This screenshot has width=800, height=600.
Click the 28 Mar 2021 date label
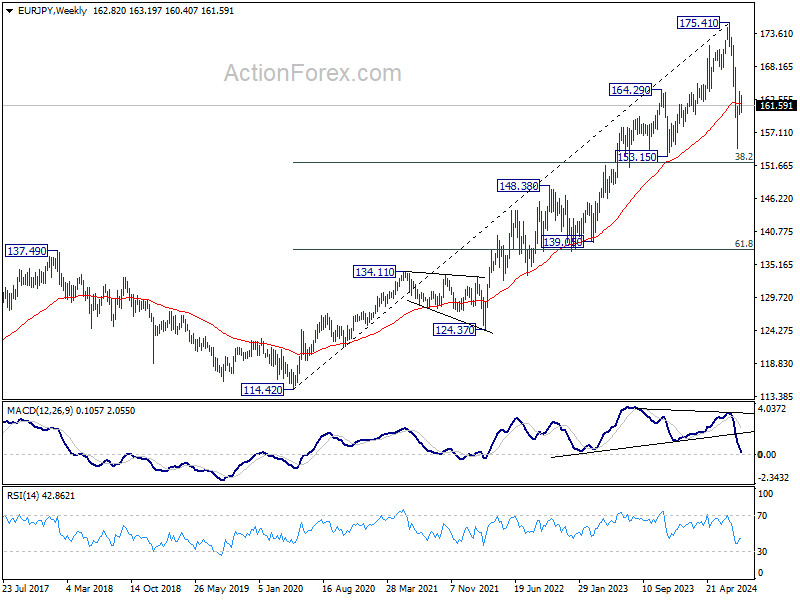click(x=412, y=589)
